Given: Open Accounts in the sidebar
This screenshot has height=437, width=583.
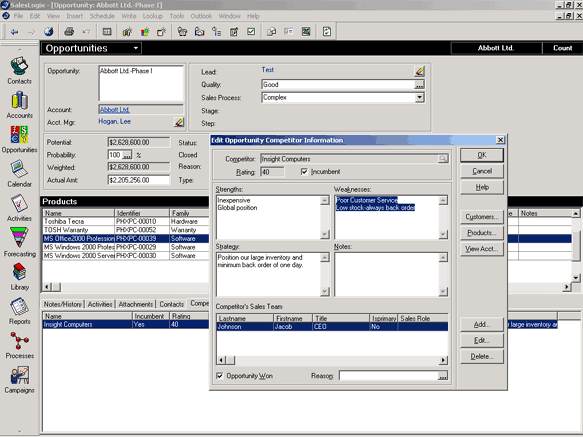Looking at the screenshot, I should [x=19, y=105].
